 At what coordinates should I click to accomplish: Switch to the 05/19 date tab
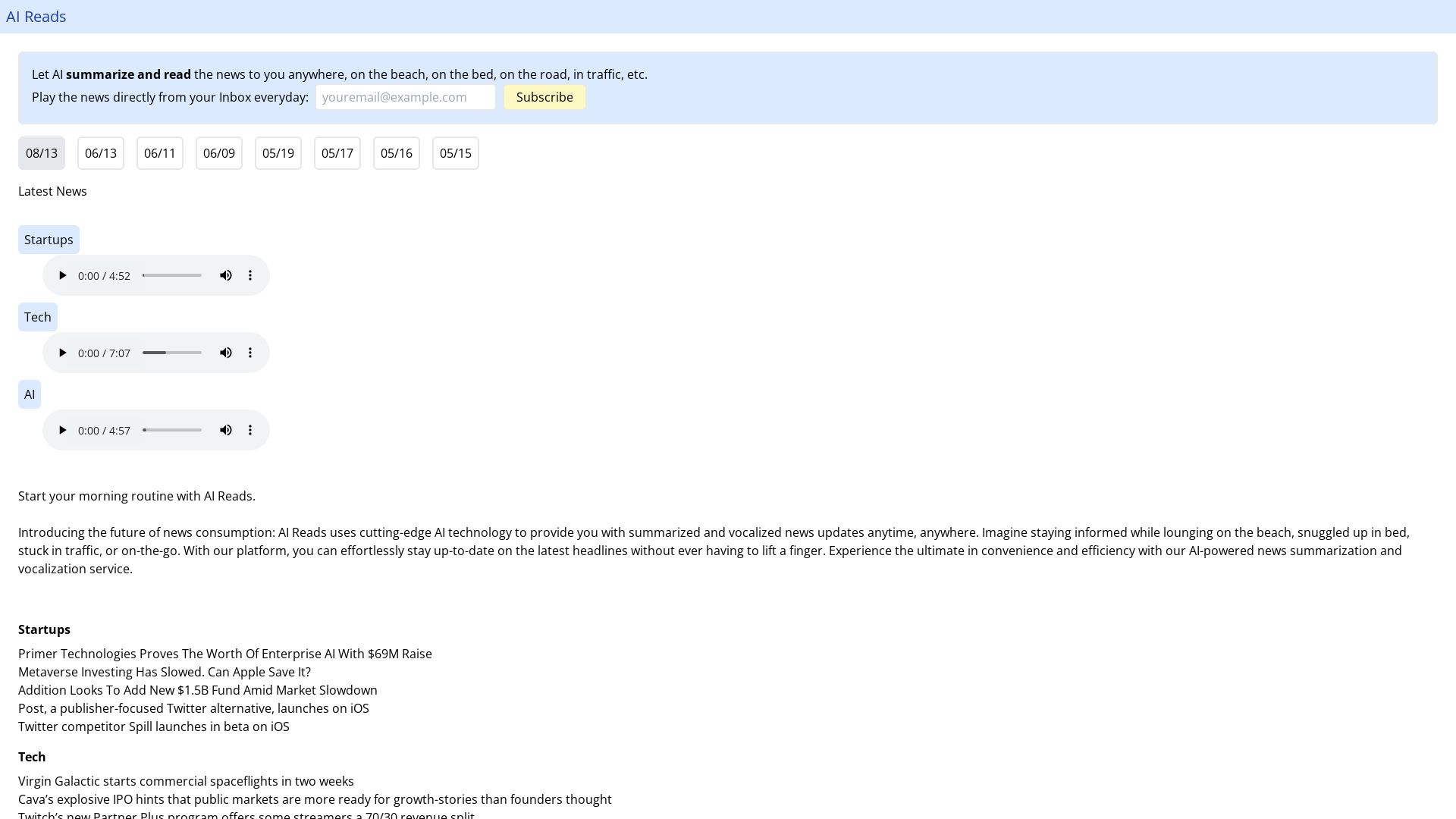[278, 154]
